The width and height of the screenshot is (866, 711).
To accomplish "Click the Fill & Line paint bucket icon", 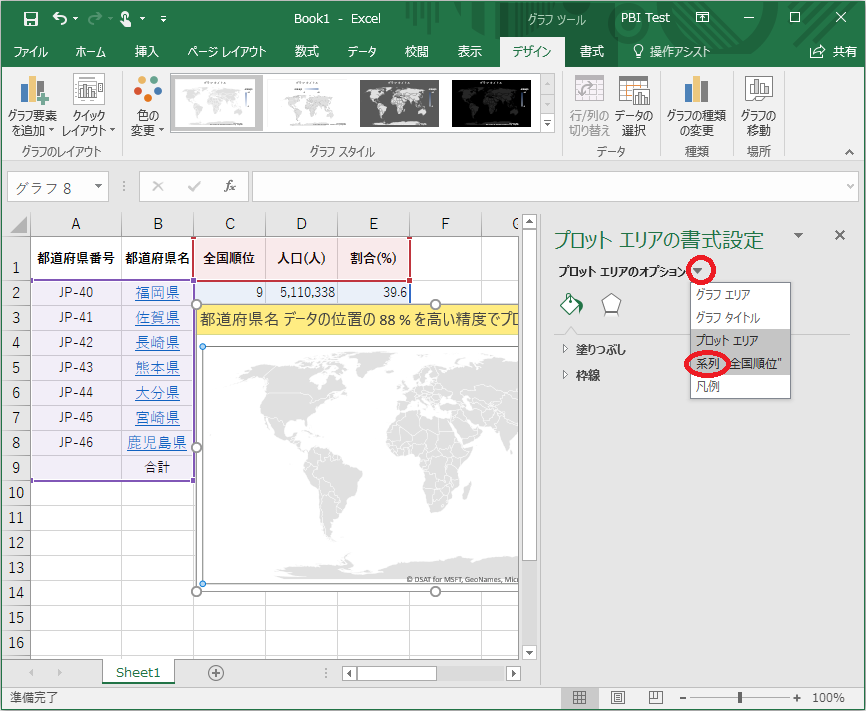I will (x=571, y=304).
